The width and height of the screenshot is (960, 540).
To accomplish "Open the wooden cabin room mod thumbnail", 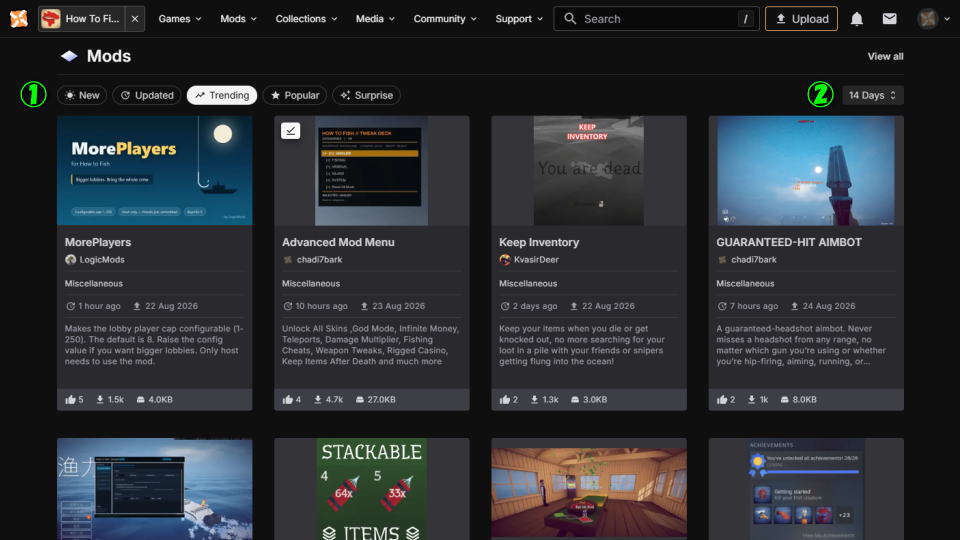I will pyautogui.click(x=589, y=489).
